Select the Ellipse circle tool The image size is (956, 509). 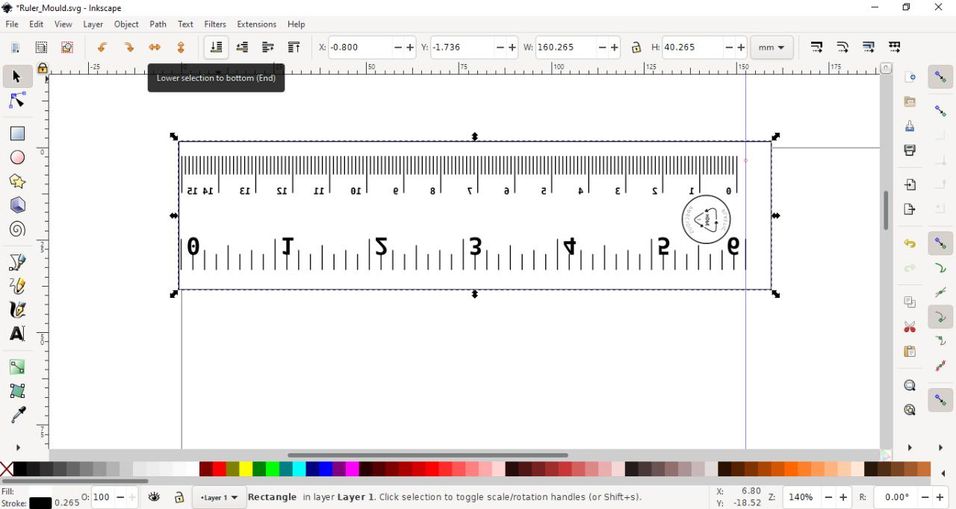click(x=17, y=157)
